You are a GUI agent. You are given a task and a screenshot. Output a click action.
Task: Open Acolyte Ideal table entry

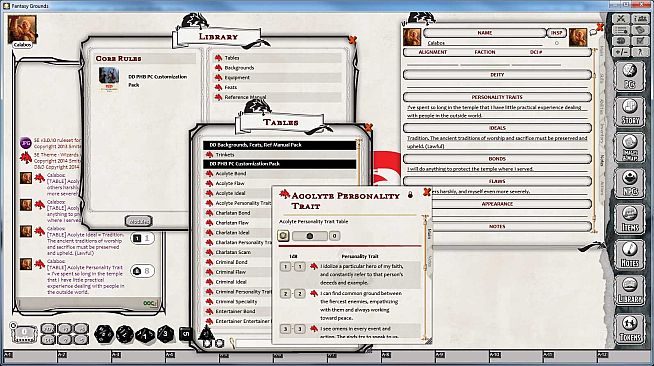[x=230, y=193]
